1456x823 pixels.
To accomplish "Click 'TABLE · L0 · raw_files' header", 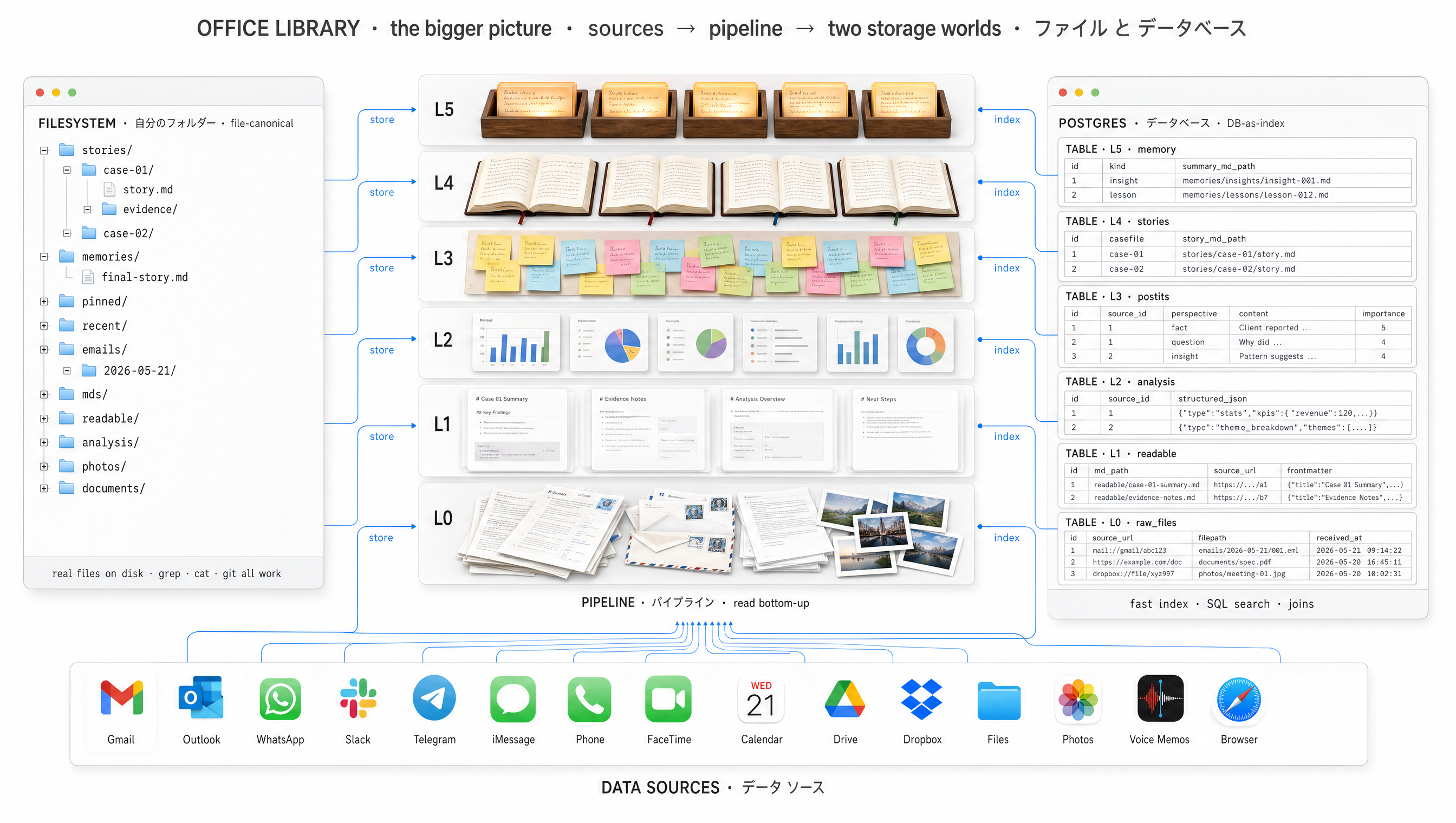I will (1121, 522).
